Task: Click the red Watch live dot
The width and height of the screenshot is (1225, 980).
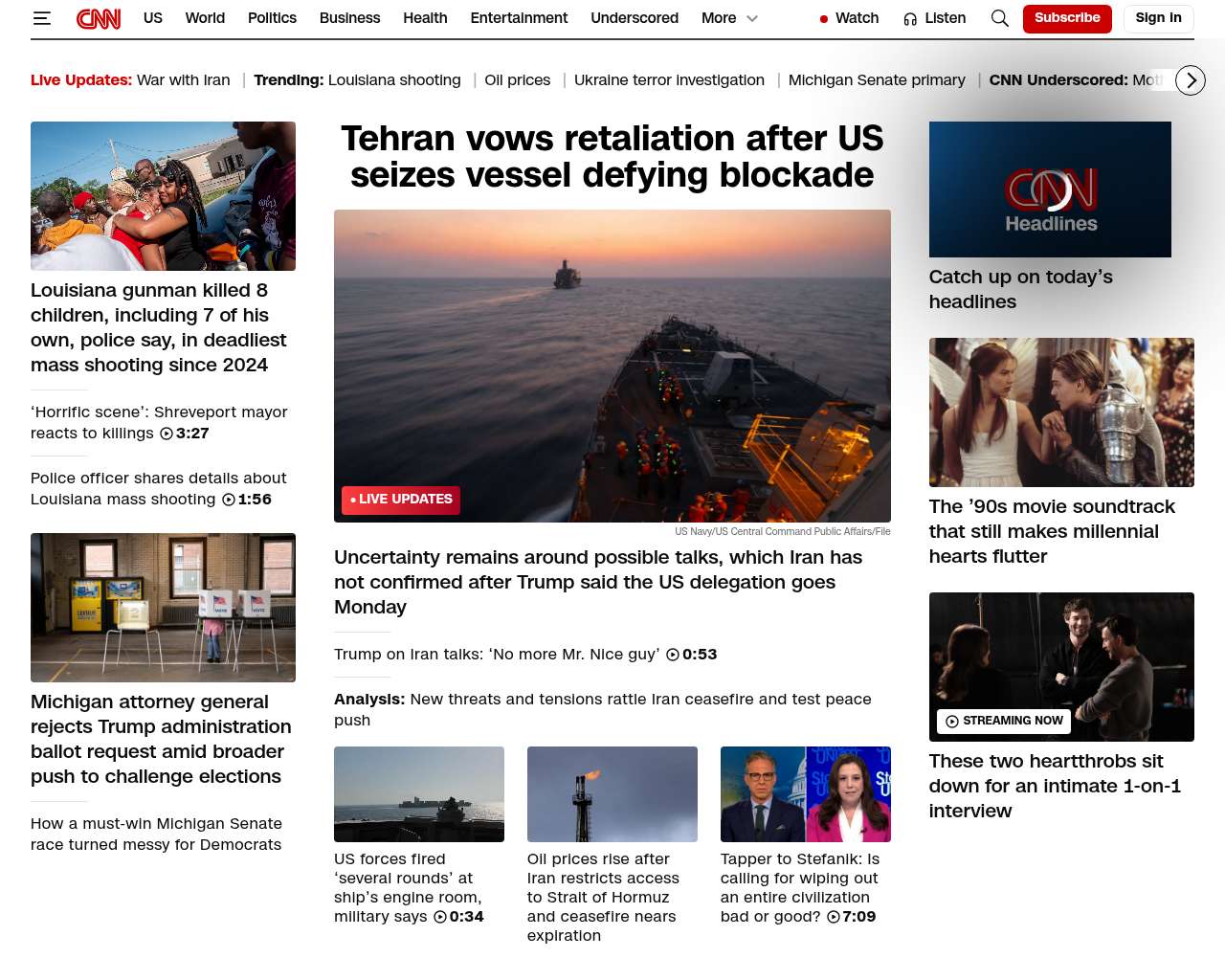Action: click(823, 19)
